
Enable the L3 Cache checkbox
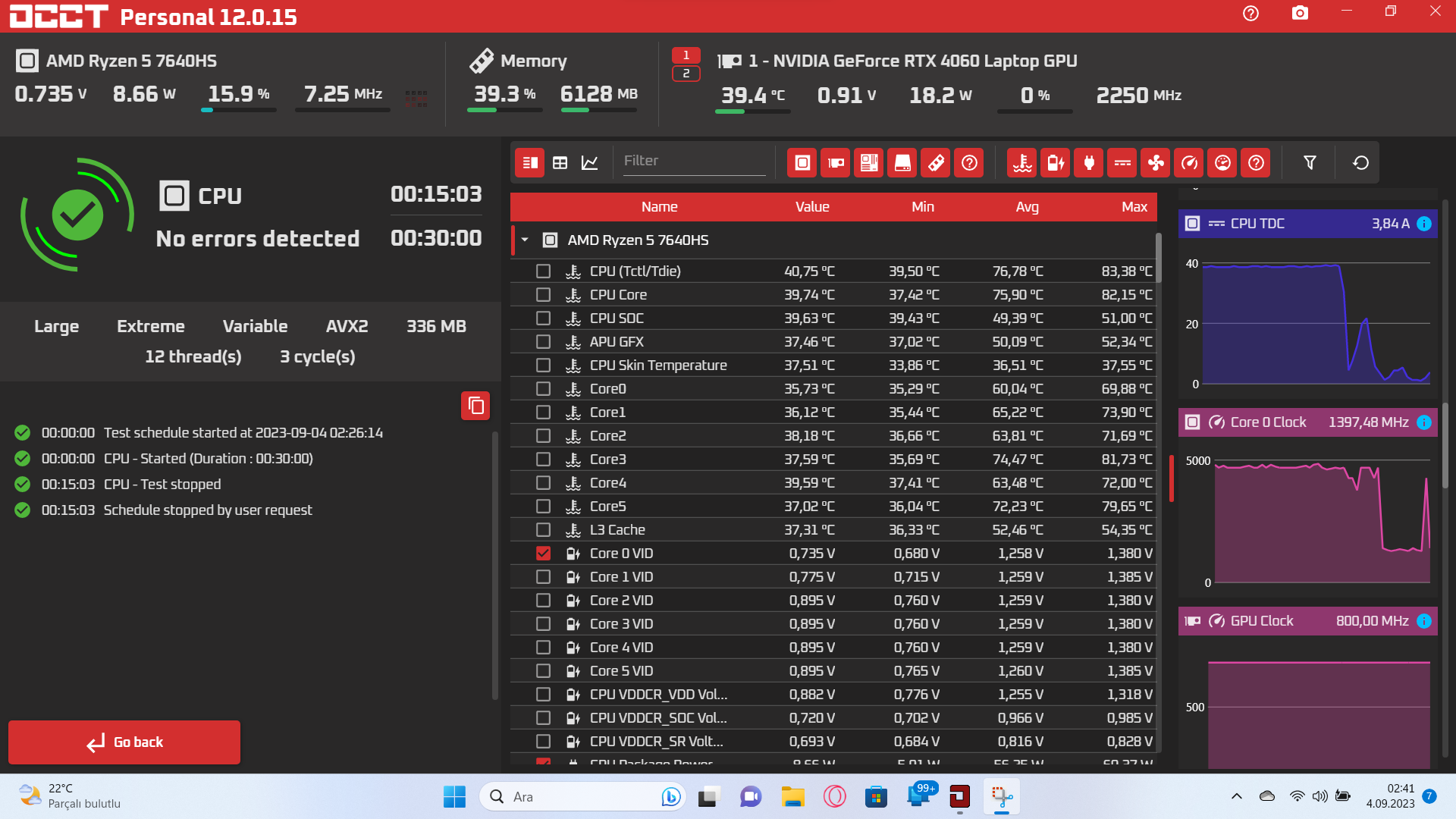point(543,530)
